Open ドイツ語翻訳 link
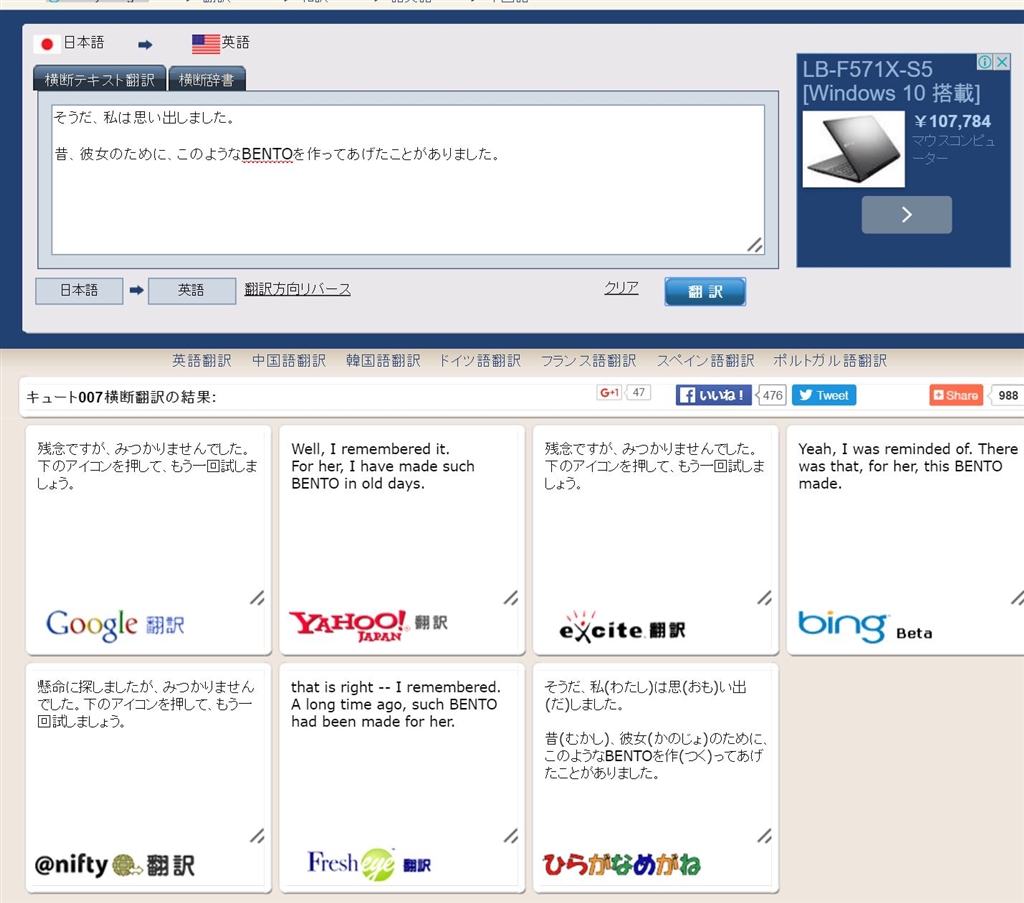This screenshot has width=1024, height=903. (x=480, y=360)
